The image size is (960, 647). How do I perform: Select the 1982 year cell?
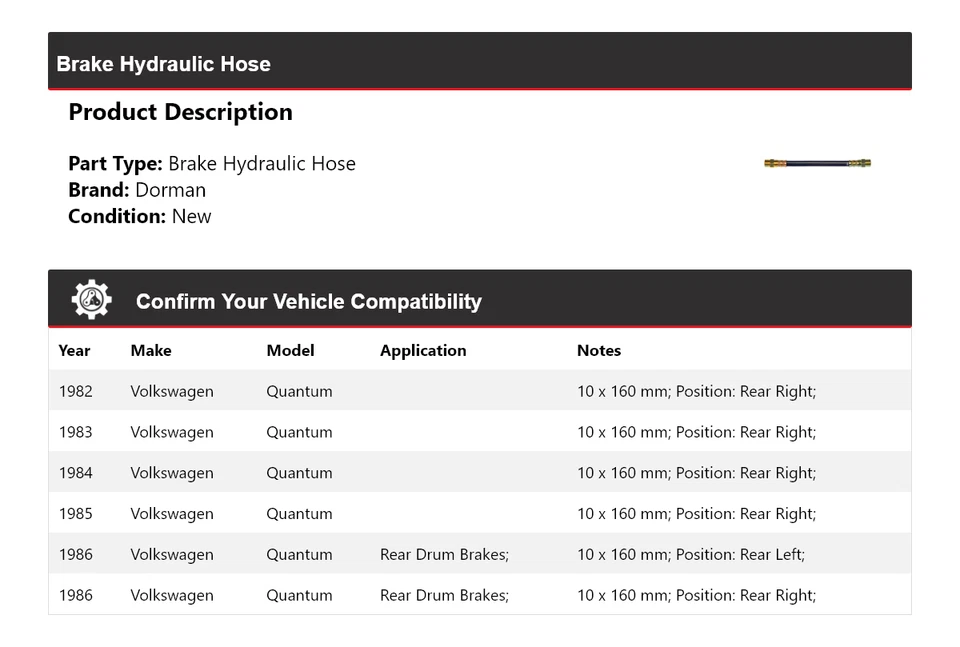coord(75,391)
